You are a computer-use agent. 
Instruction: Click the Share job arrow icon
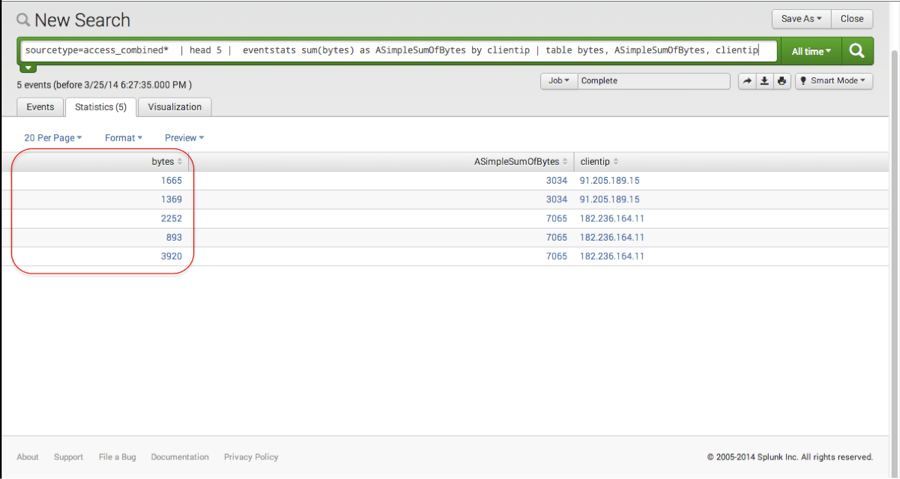pos(747,81)
